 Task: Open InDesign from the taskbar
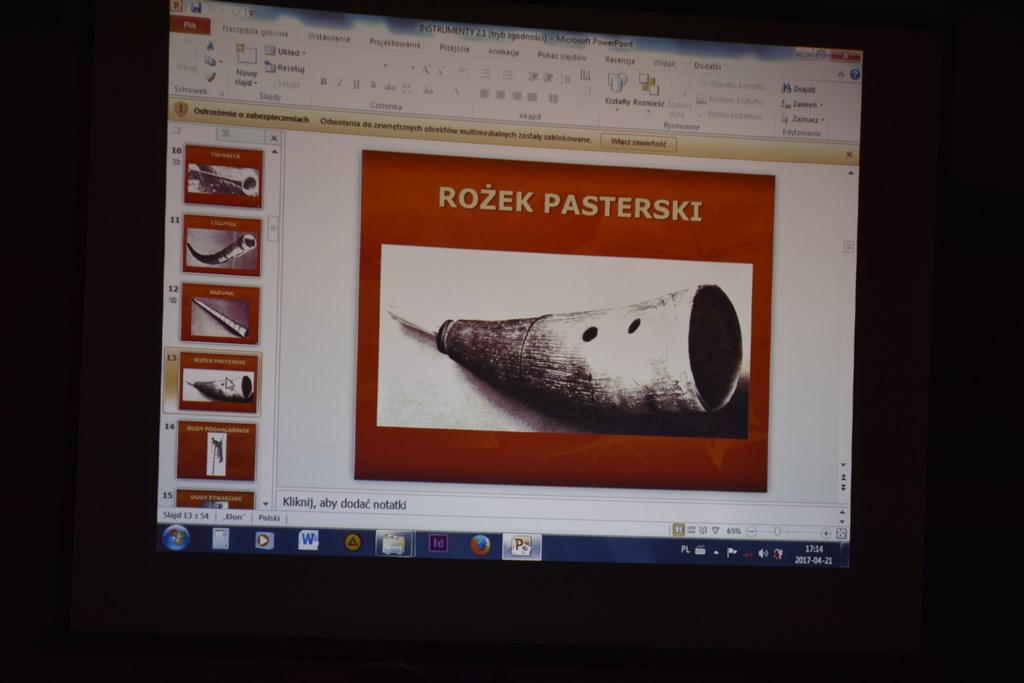pos(437,543)
